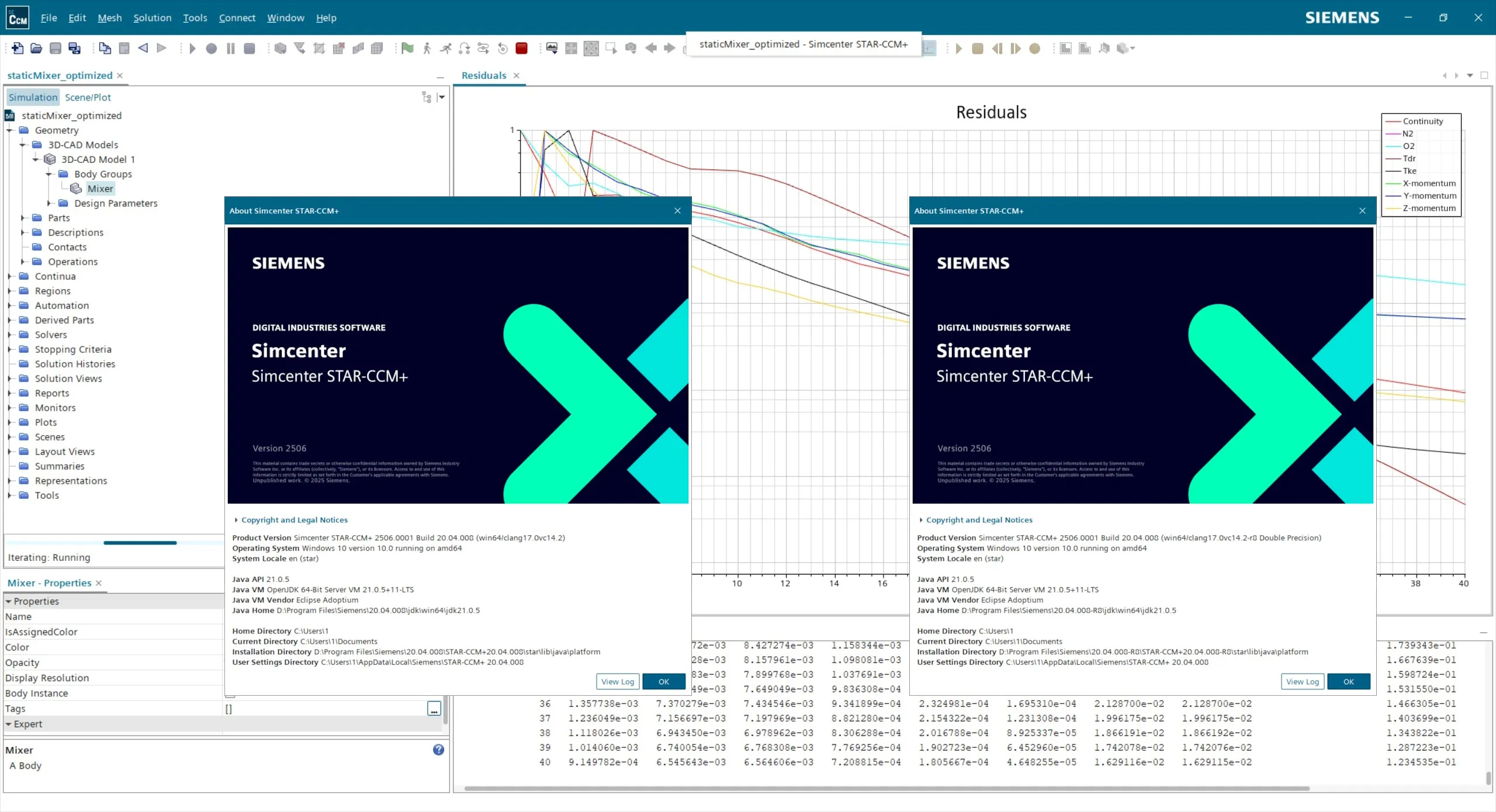Click the Generate Surface Mesh cube icon
Viewport: 1496px width, 812px height.
pos(280,48)
